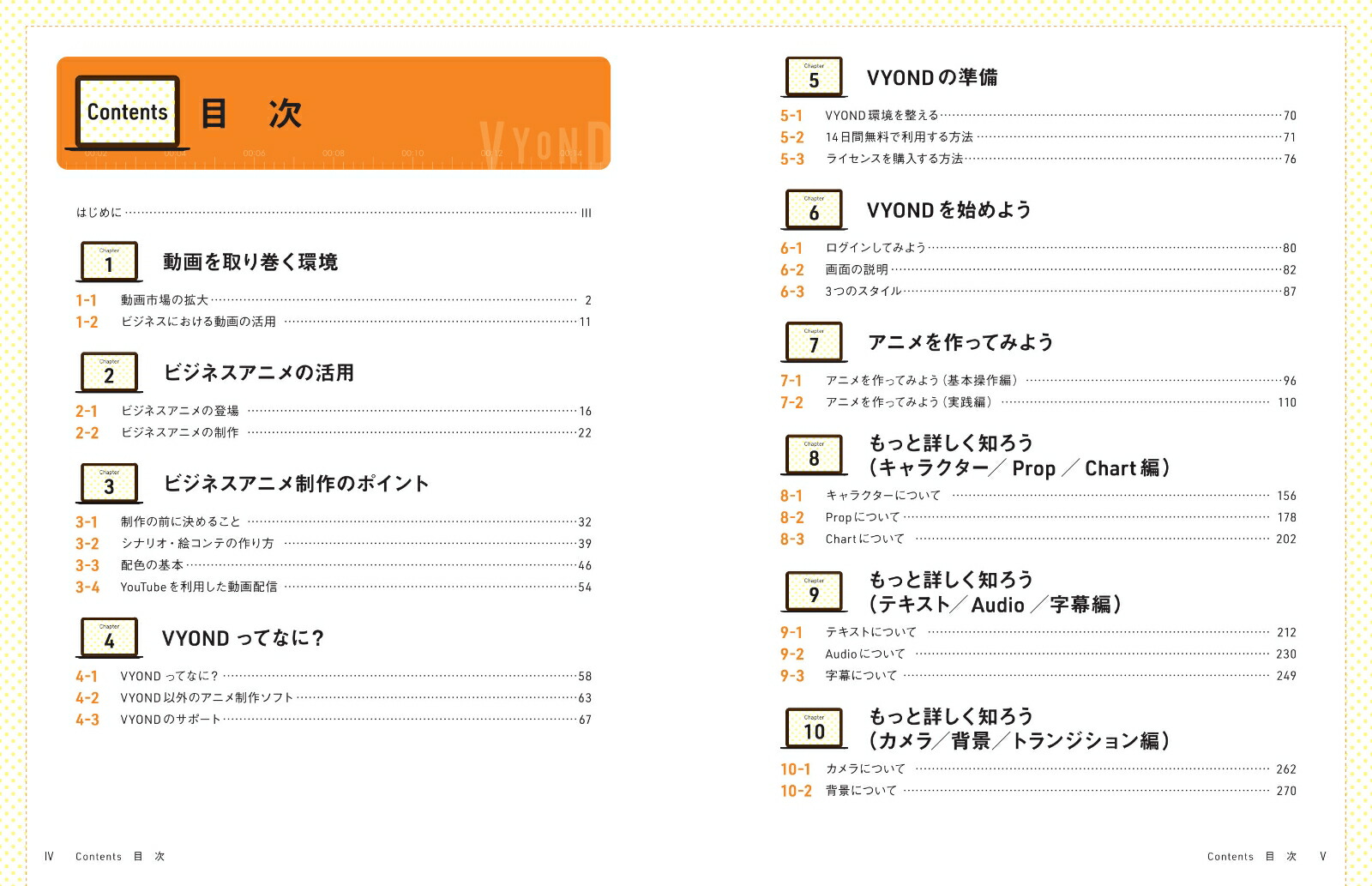
Task: Select entry Audioについて
Action: pyautogui.click(x=865, y=654)
